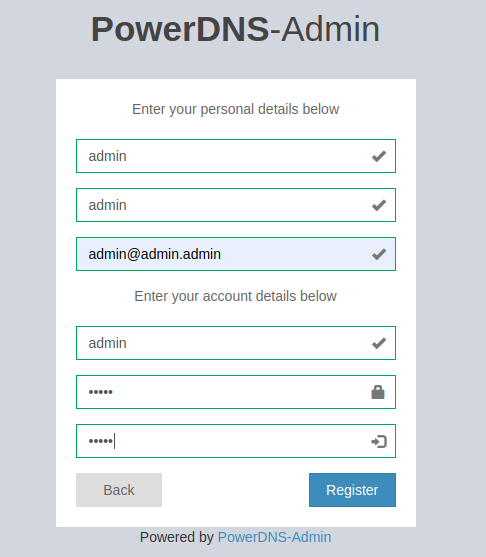Click the 'Enter your personal details below' text
The image size is (486, 557).
pos(236,109)
